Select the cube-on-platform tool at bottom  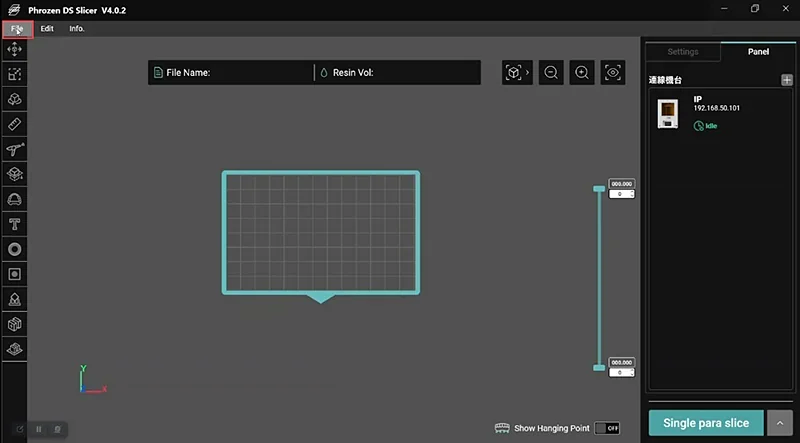point(14,350)
